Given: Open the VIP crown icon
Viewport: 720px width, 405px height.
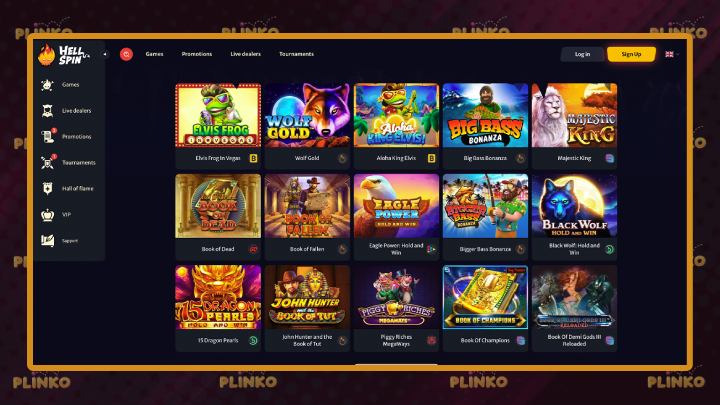Looking at the screenshot, I should coord(47,214).
